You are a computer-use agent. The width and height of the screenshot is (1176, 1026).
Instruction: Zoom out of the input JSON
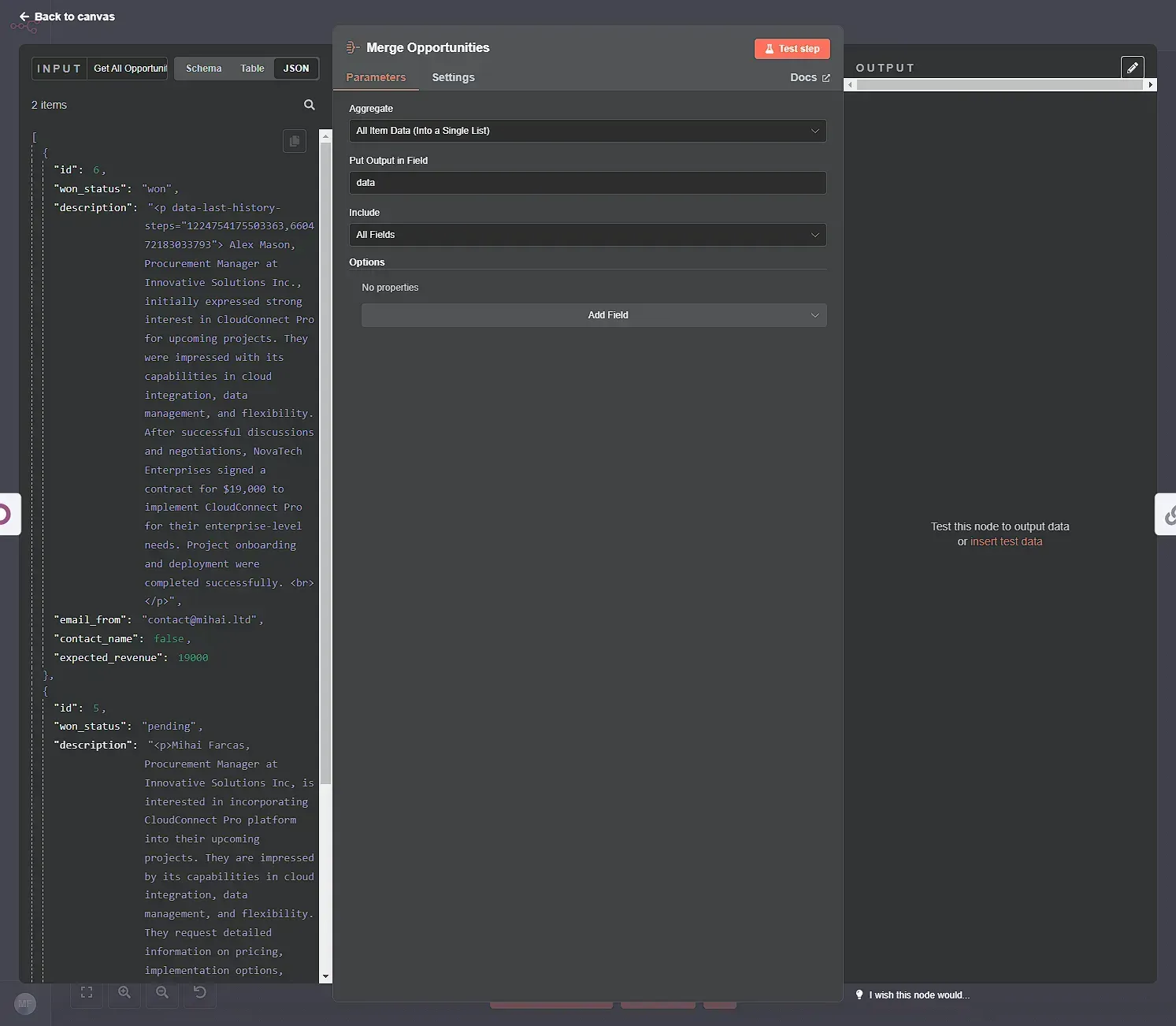pyautogui.click(x=161, y=993)
